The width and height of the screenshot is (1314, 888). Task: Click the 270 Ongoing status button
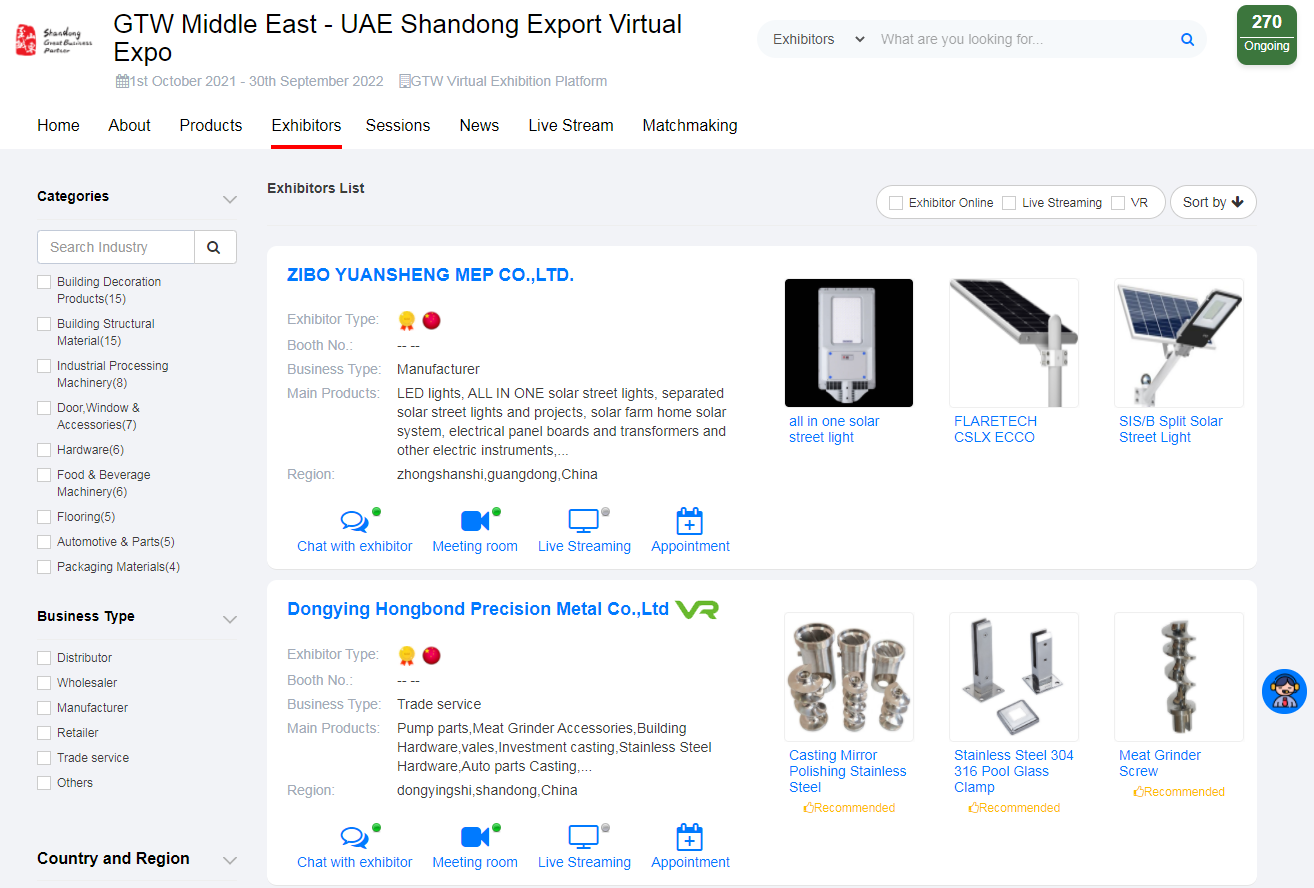[x=1267, y=35]
